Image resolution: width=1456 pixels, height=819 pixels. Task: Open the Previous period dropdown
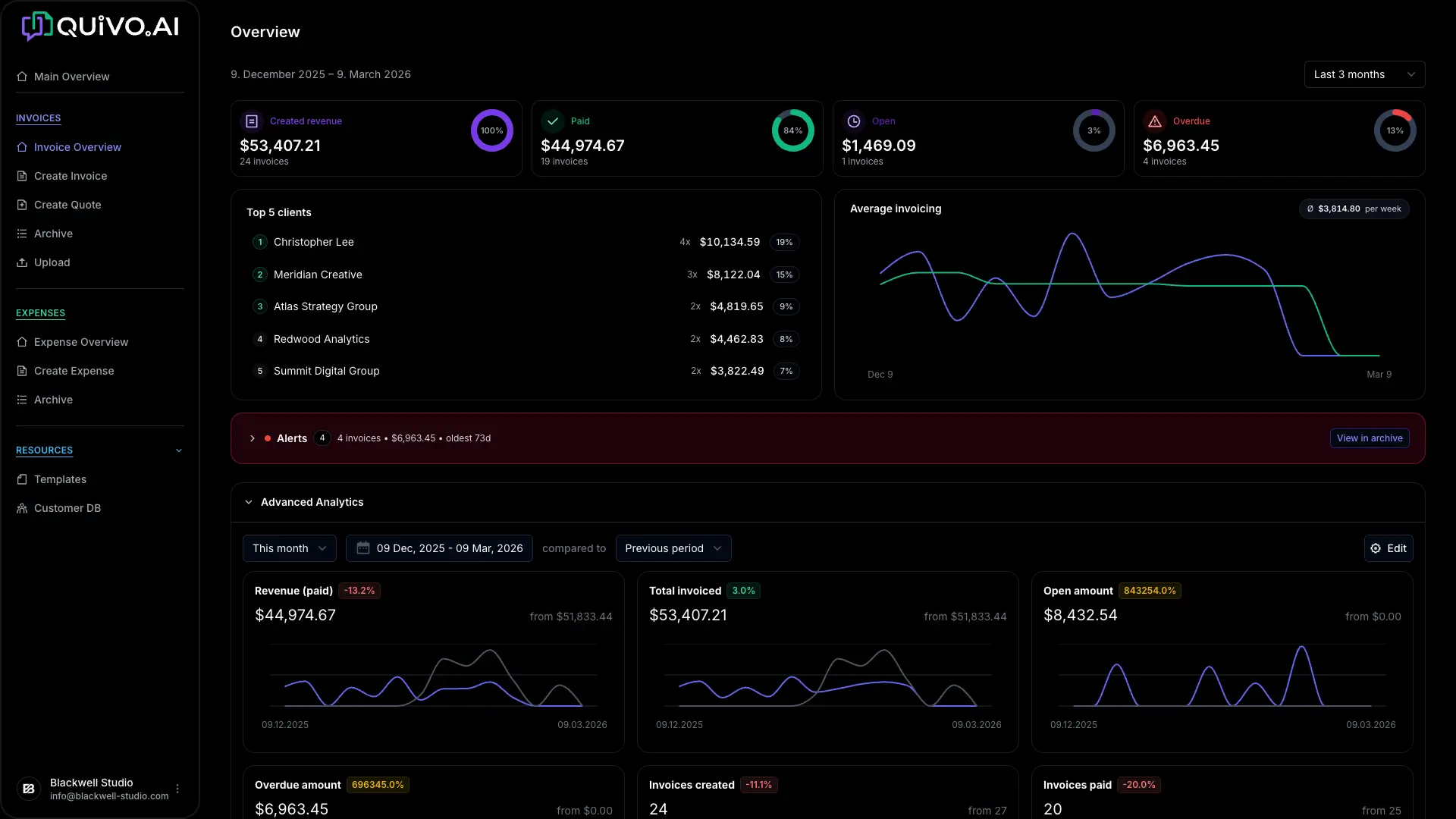(673, 548)
